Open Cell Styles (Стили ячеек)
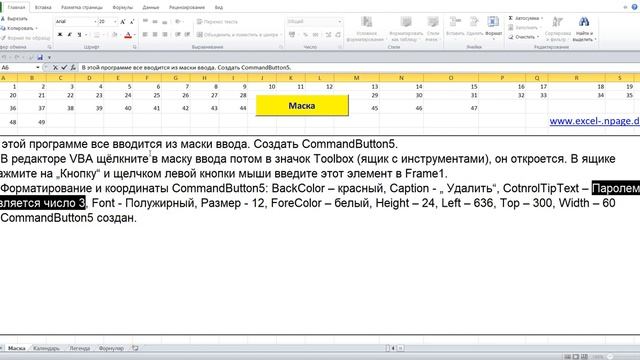 433,29
